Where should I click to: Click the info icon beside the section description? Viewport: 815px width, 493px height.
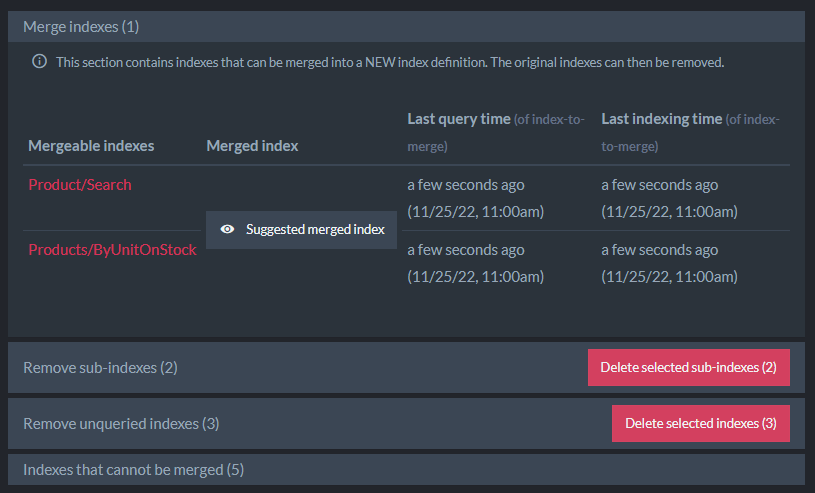click(x=40, y=61)
